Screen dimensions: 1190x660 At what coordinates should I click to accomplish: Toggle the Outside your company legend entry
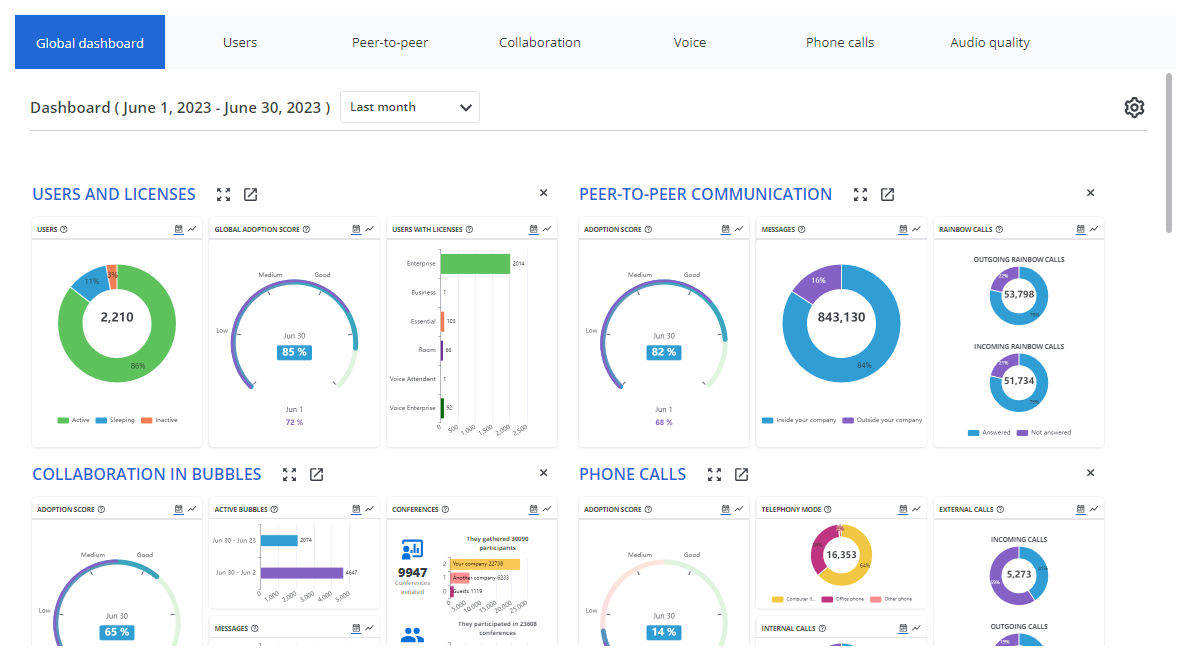(883, 420)
